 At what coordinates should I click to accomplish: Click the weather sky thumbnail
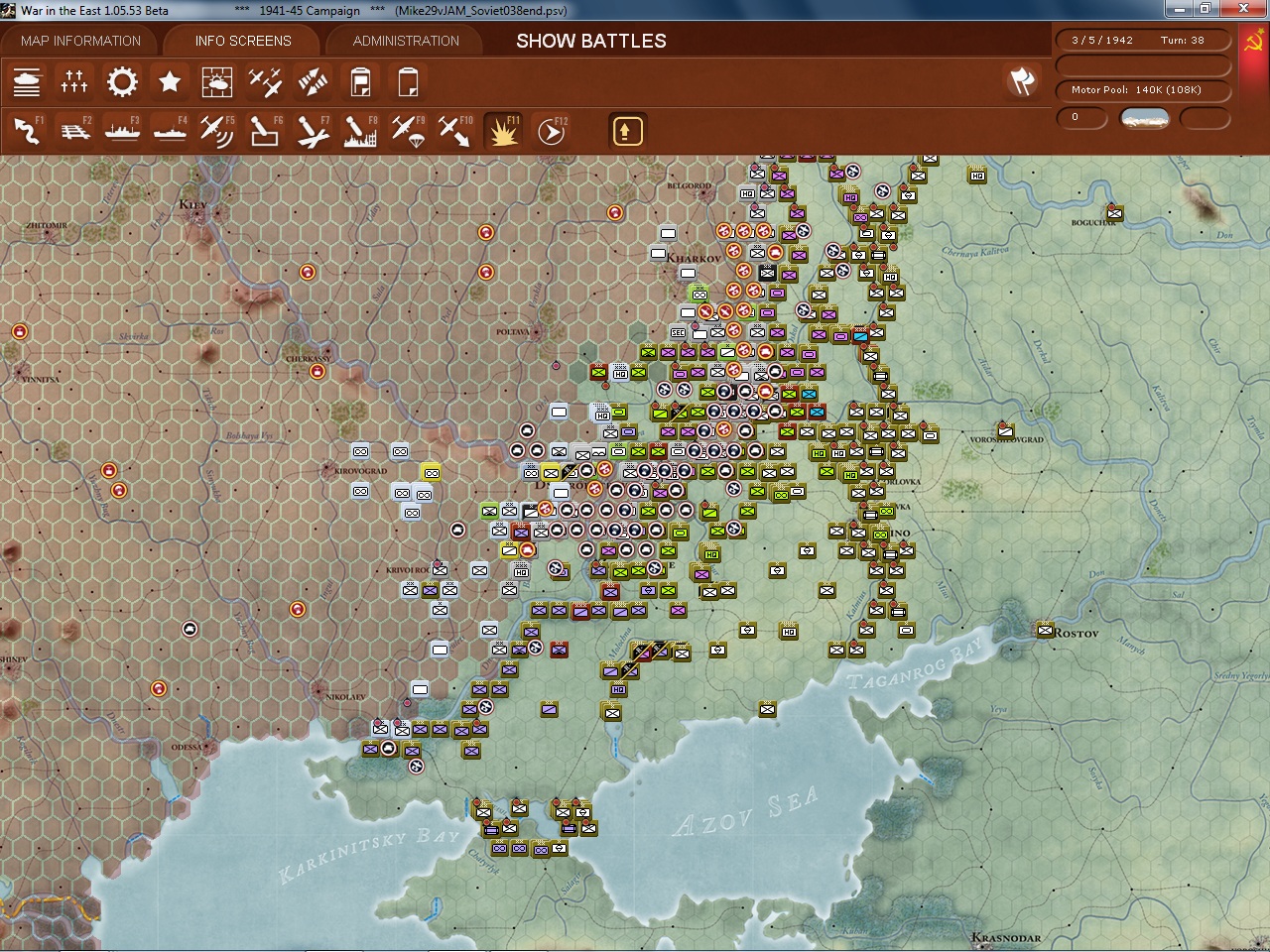click(x=1144, y=118)
